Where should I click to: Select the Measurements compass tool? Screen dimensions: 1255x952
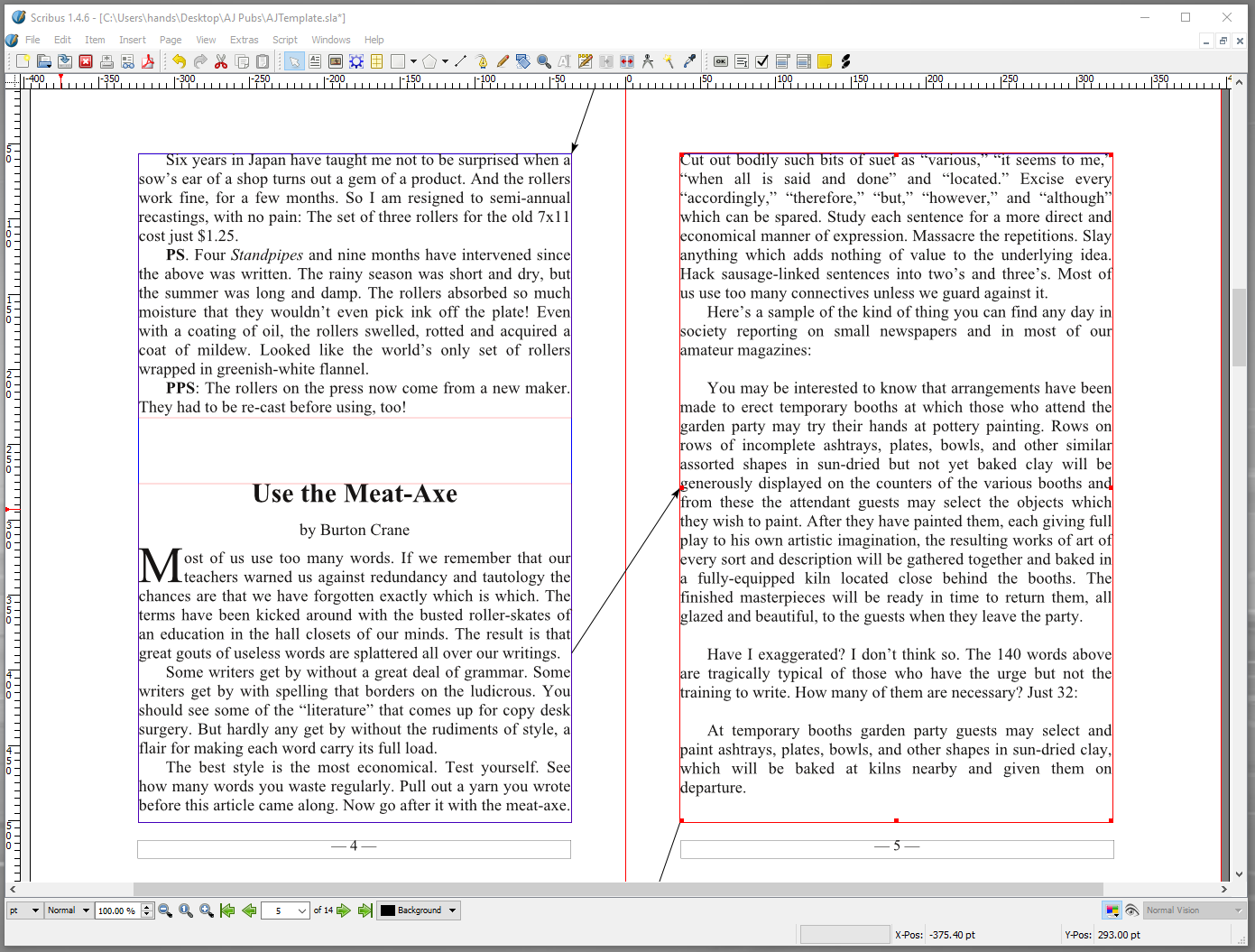point(648,61)
